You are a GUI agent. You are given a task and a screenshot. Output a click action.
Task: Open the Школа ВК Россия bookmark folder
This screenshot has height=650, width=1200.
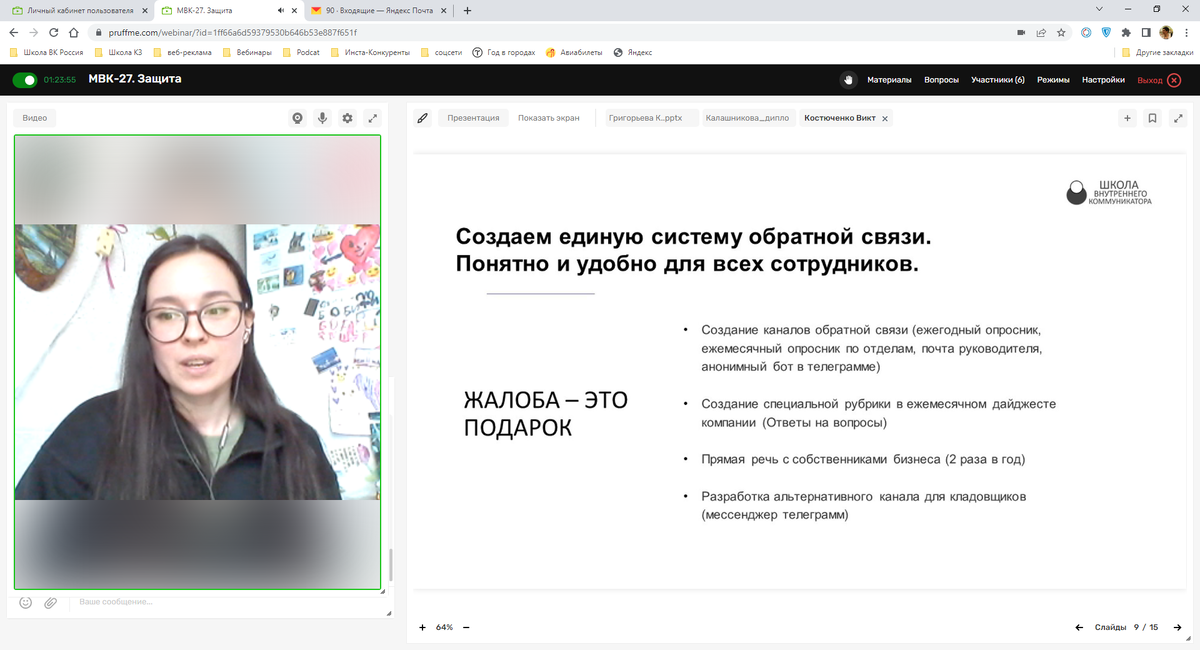pos(46,52)
